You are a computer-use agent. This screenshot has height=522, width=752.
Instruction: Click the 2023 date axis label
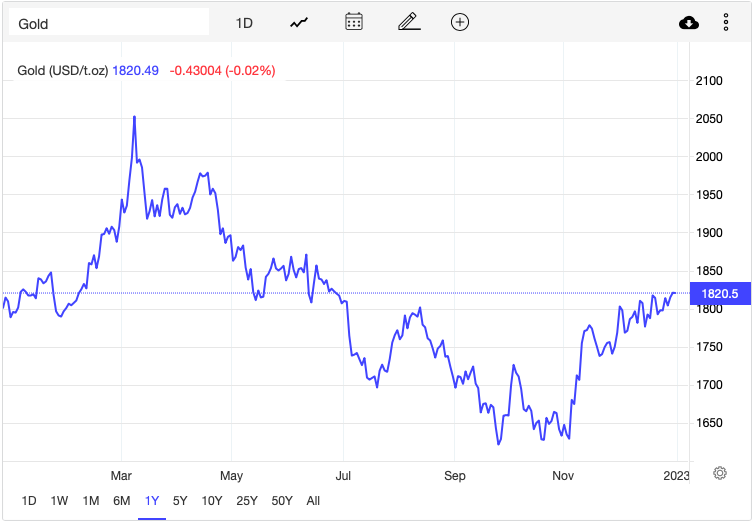(x=676, y=475)
